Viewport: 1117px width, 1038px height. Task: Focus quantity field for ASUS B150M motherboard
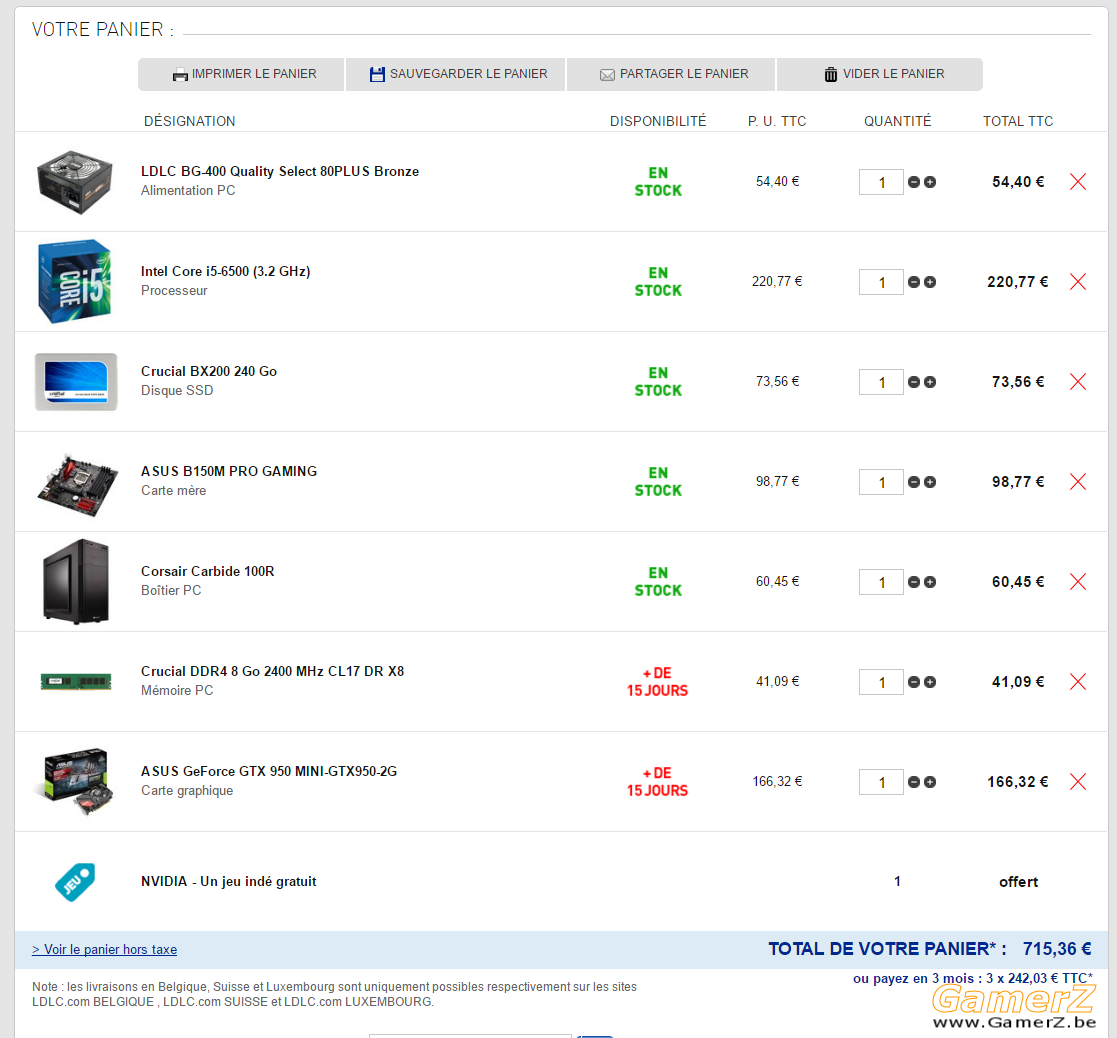pos(881,482)
